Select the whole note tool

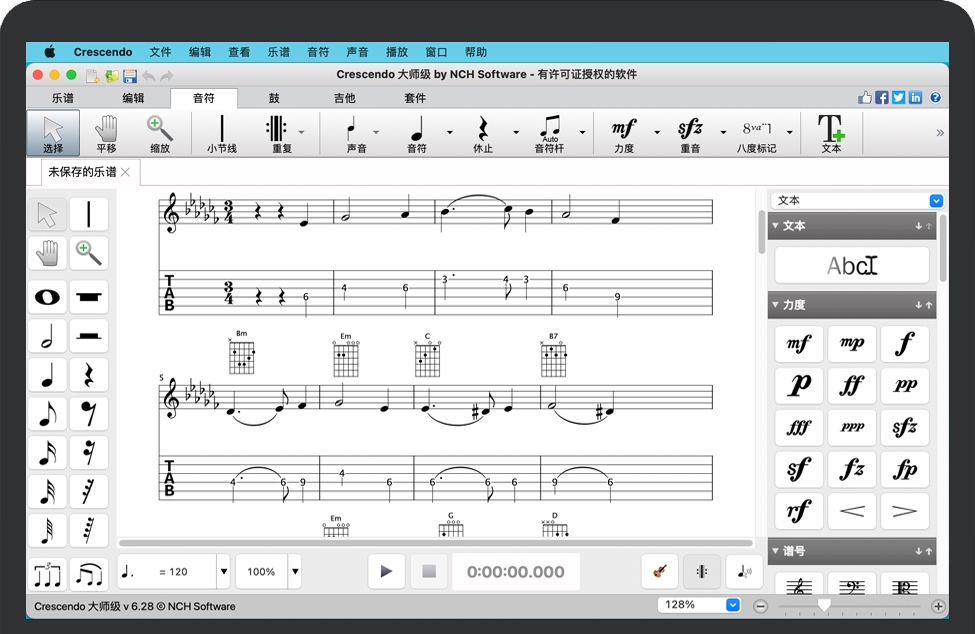47,297
